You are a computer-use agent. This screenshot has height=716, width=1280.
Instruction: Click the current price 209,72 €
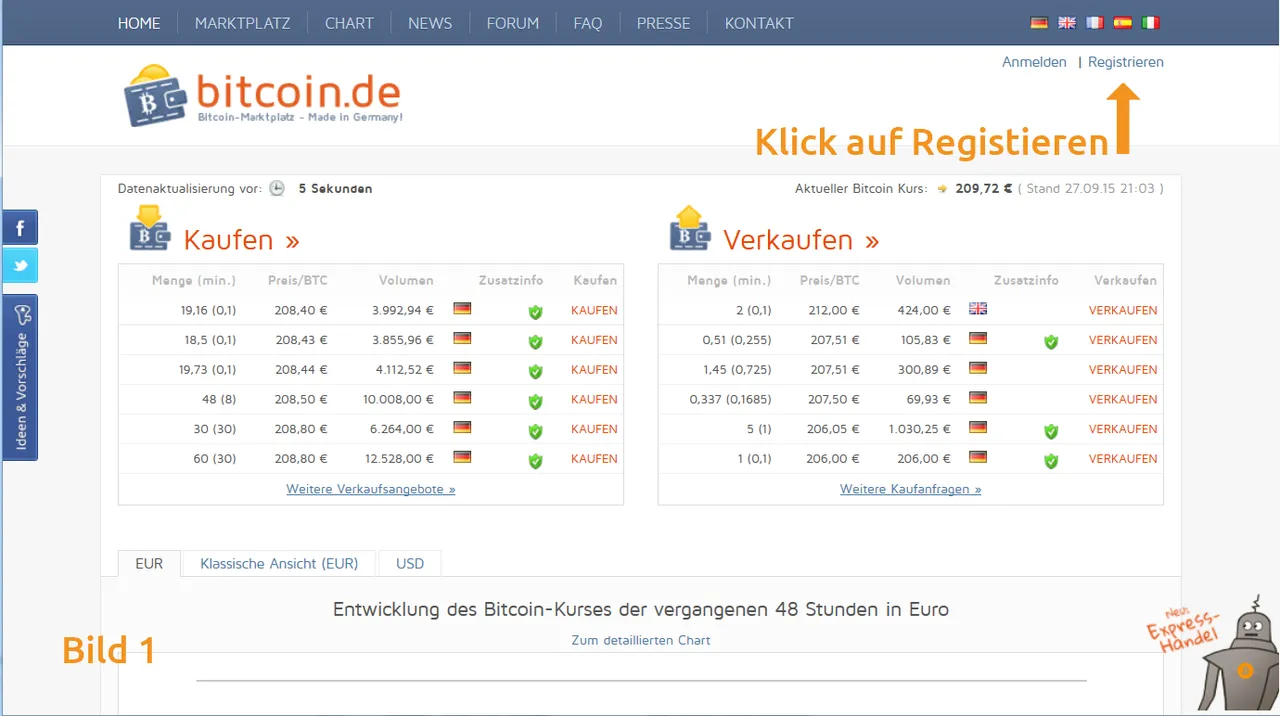[x=984, y=188]
